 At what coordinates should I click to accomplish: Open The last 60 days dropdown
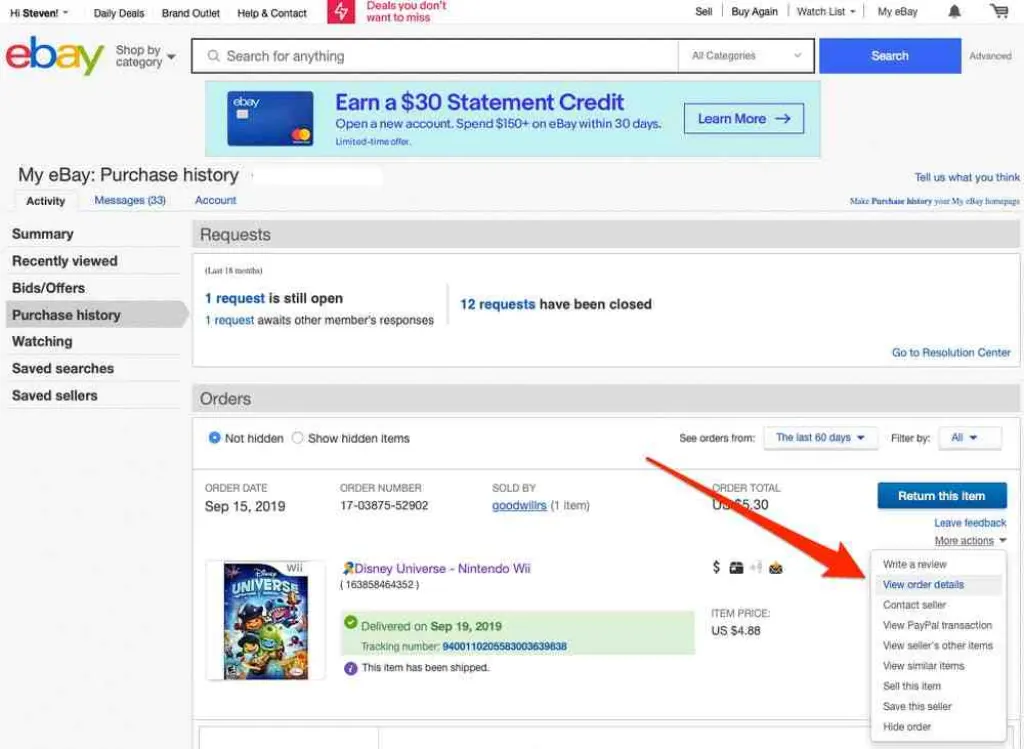pos(820,438)
